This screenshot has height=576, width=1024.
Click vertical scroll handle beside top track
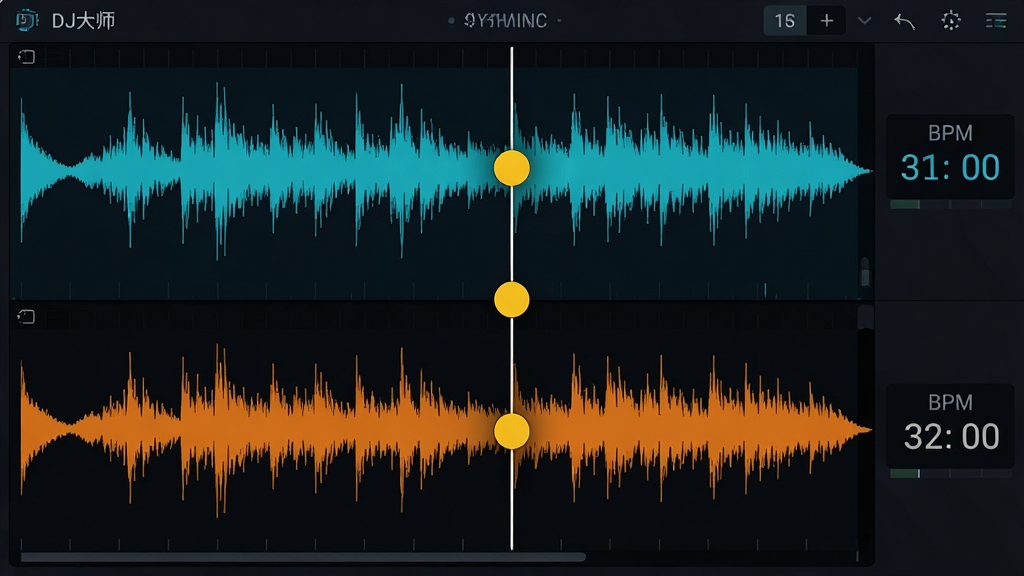(x=865, y=272)
